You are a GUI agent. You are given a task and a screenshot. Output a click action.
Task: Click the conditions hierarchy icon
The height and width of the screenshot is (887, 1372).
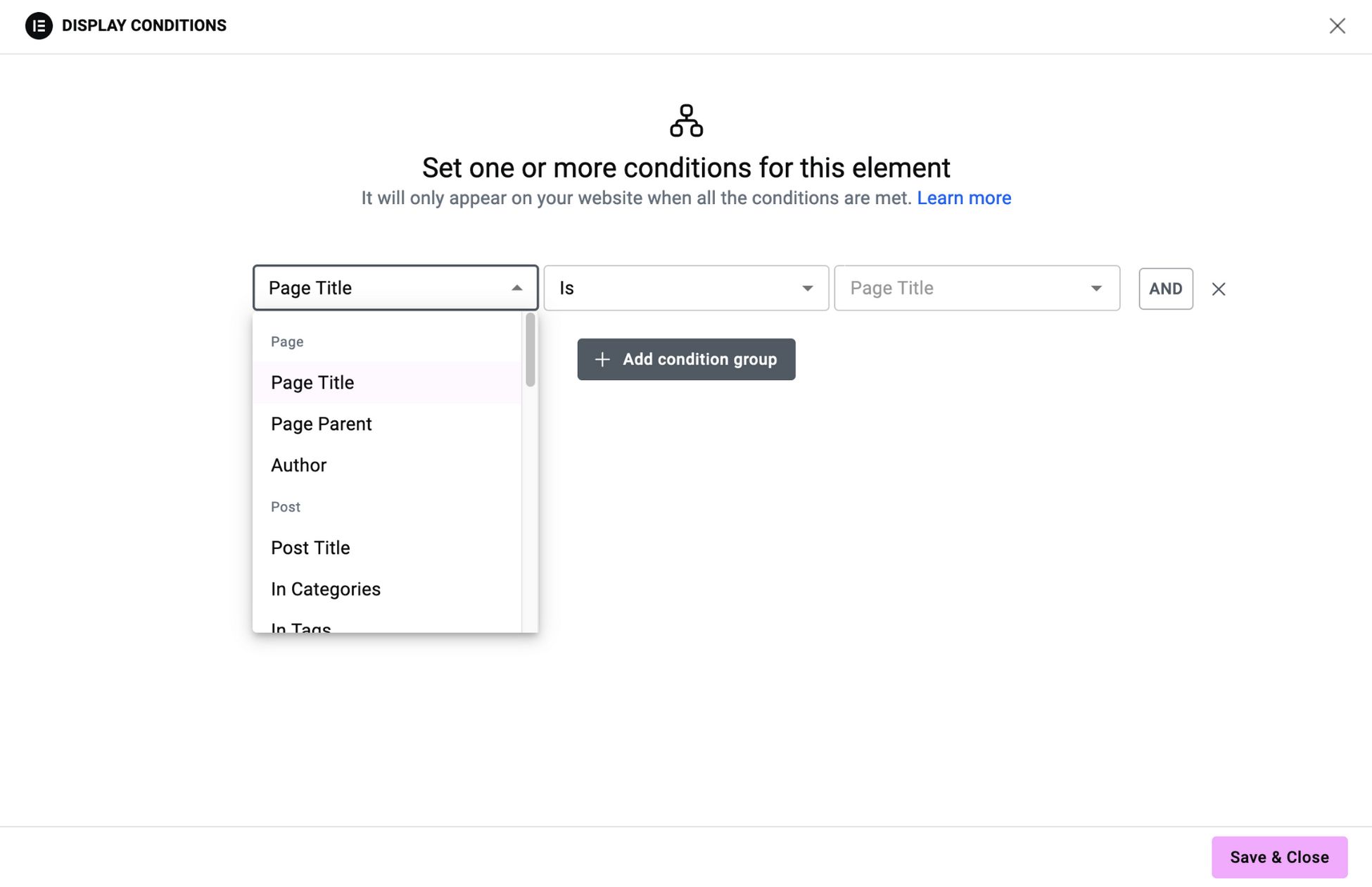point(686,120)
